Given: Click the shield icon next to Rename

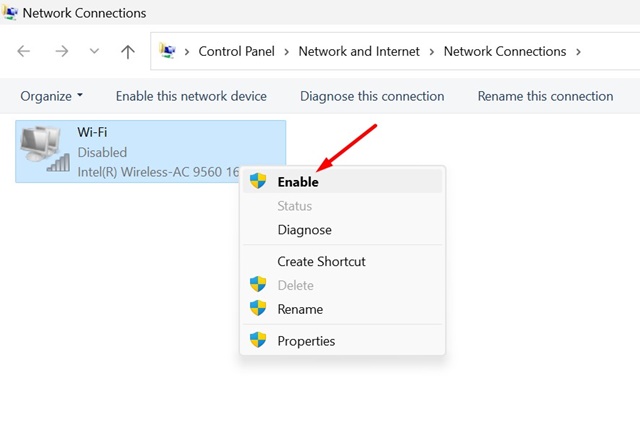Looking at the screenshot, I should (258, 308).
